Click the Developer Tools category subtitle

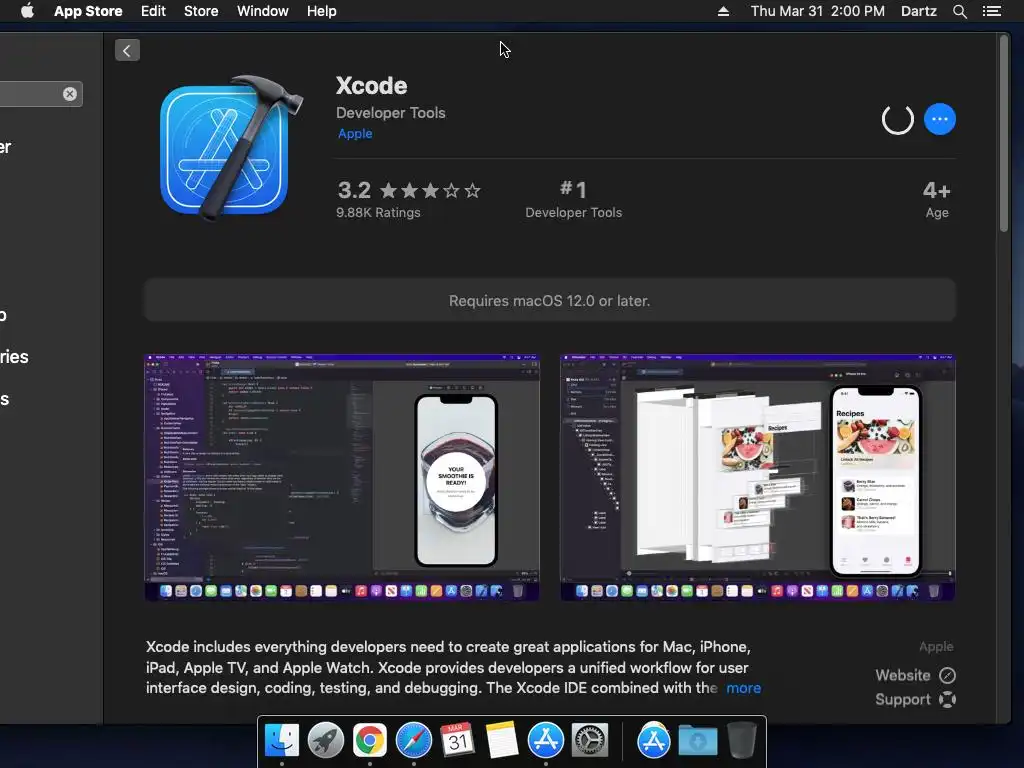pyautogui.click(x=391, y=113)
